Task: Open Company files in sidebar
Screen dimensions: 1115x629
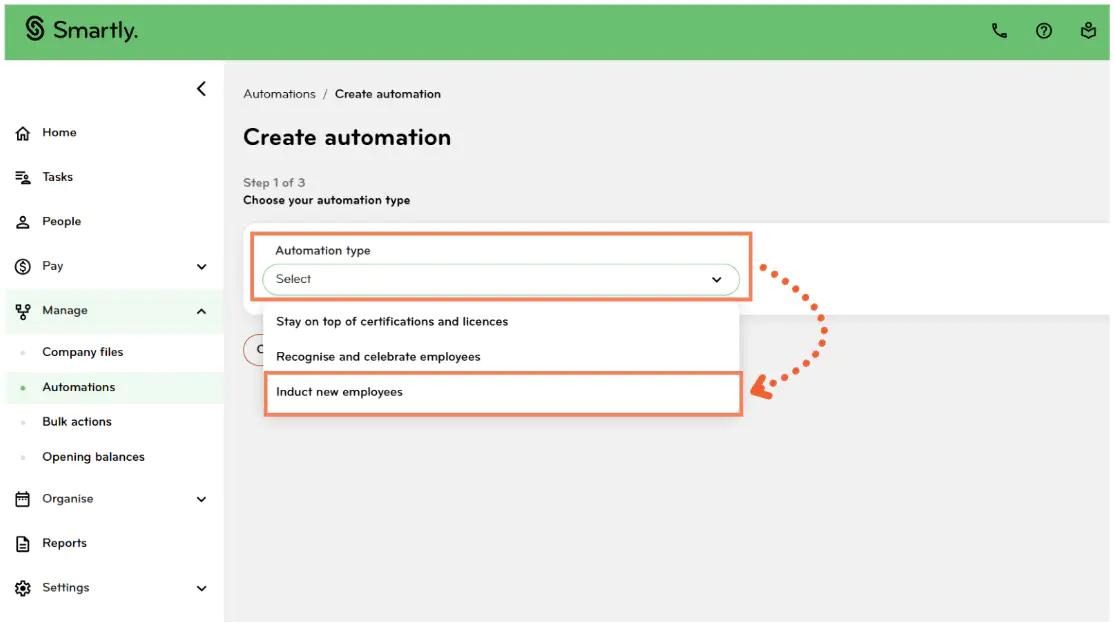Action: pyautogui.click(x=82, y=352)
